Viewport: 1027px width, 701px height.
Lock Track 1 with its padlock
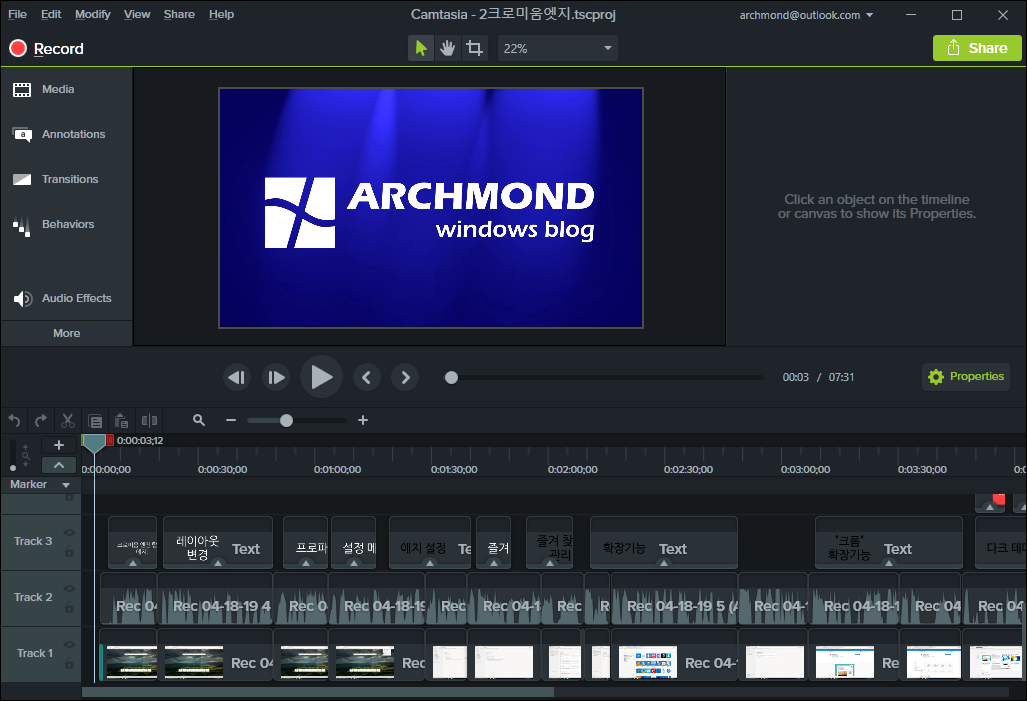[x=69, y=664]
